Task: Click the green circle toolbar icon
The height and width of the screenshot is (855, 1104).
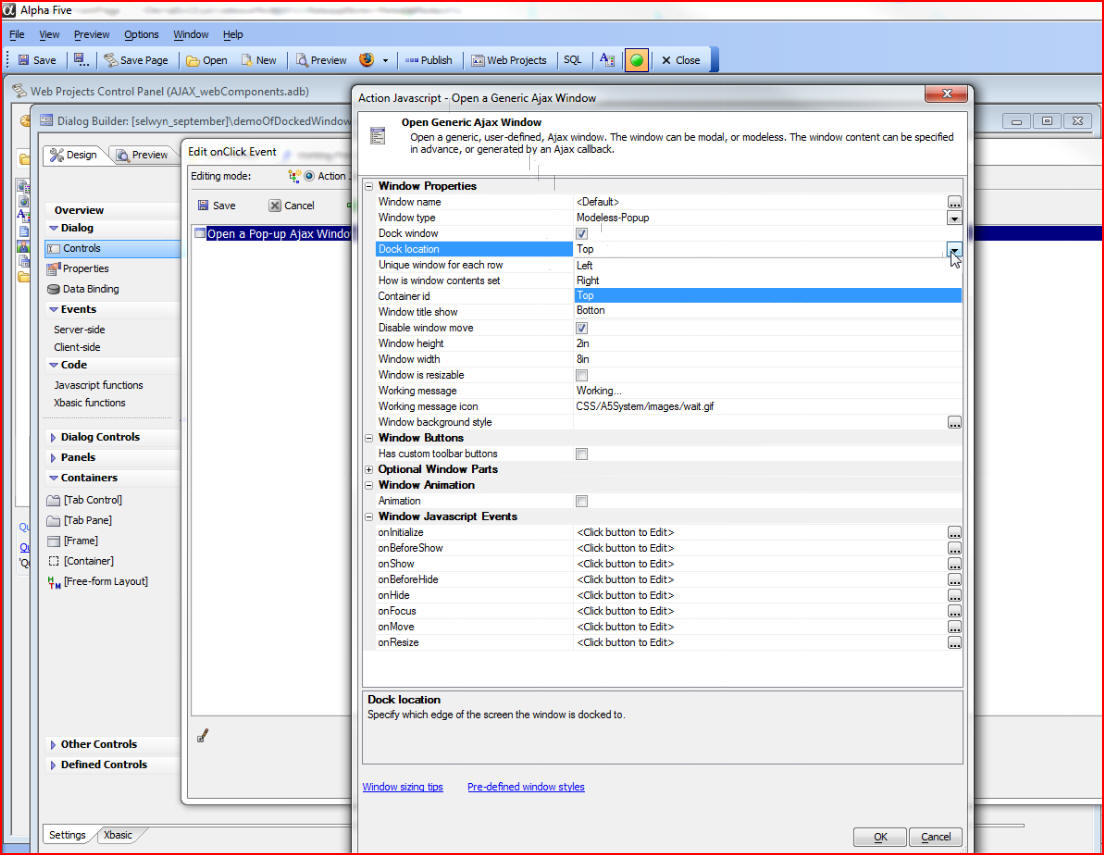Action: pos(636,60)
